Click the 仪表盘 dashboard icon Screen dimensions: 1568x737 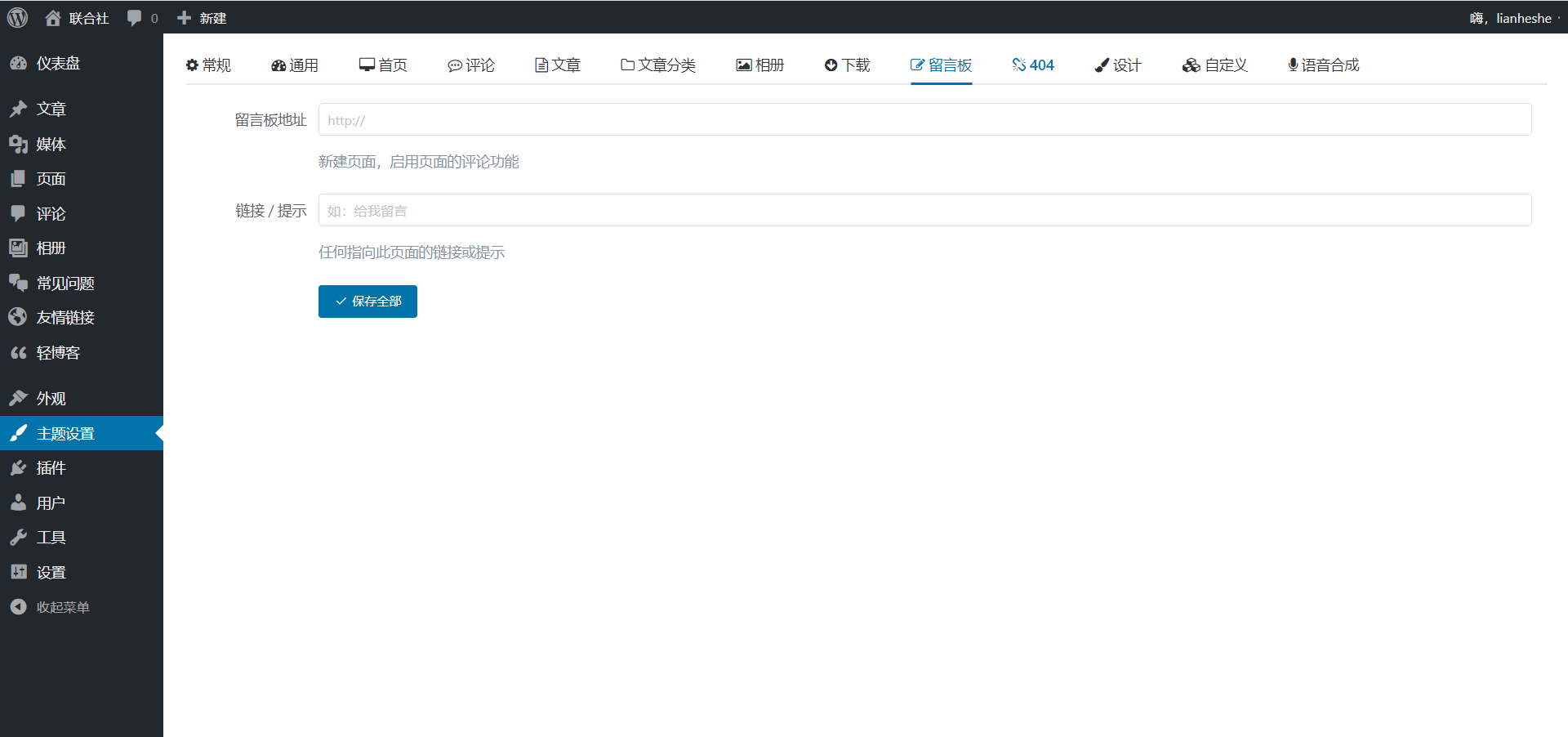tap(18, 63)
